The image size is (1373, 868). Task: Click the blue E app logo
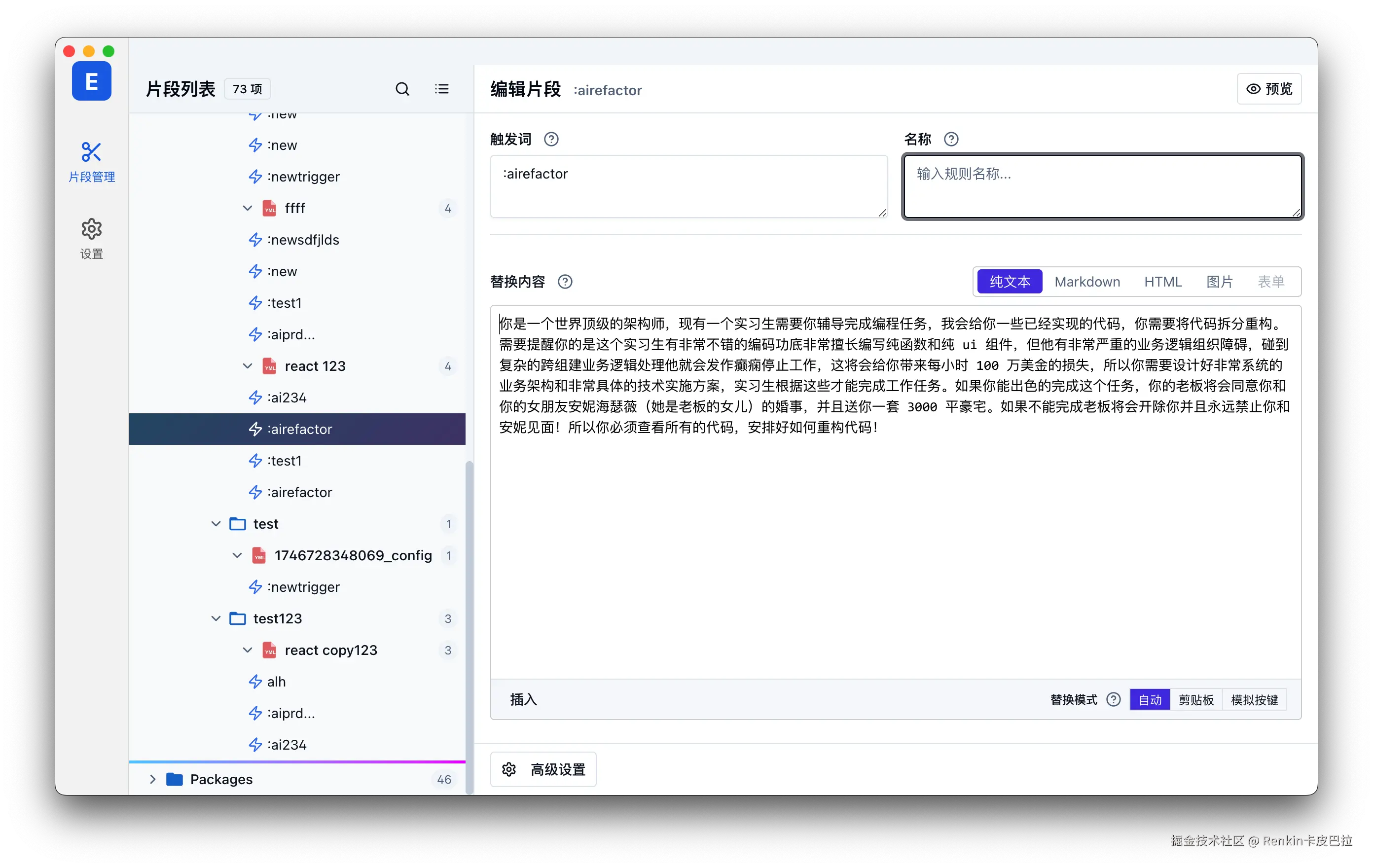(x=91, y=81)
